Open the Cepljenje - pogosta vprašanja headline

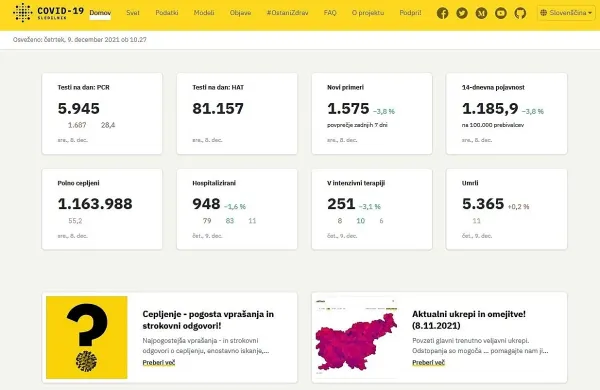coord(208,320)
